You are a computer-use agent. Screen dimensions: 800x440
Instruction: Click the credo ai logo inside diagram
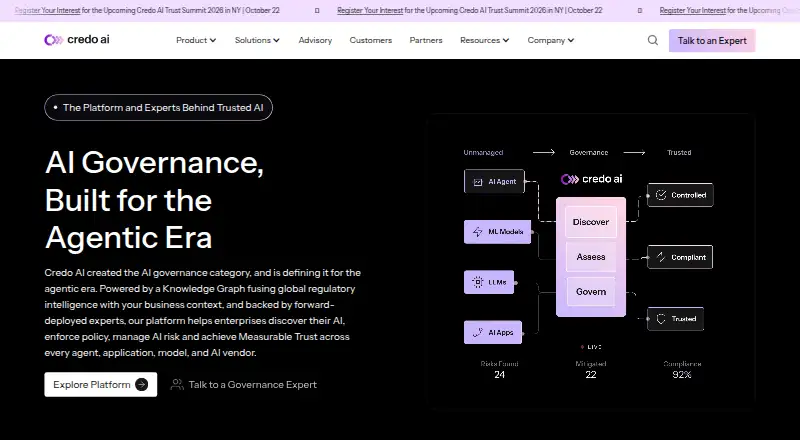pyautogui.click(x=591, y=179)
